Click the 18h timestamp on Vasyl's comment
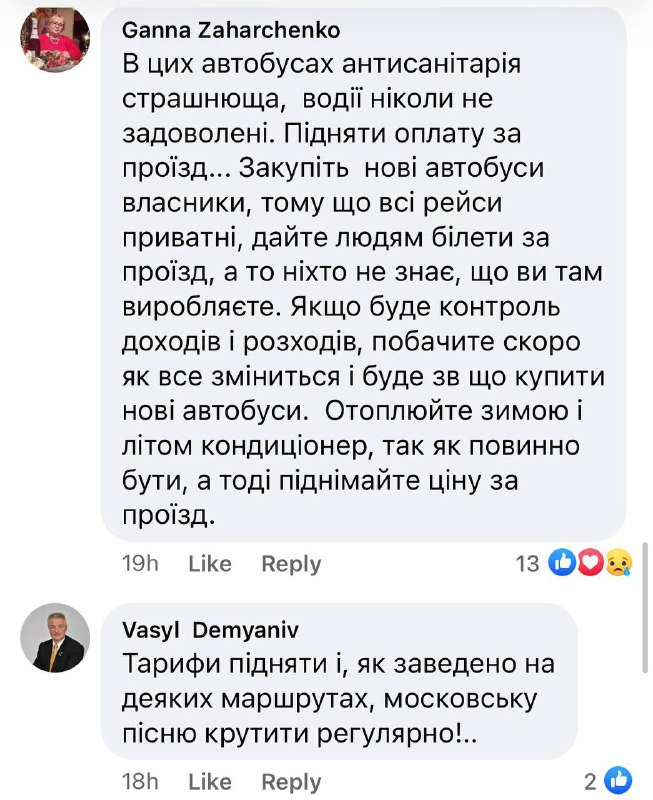The image size is (653, 800). tap(140, 781)
